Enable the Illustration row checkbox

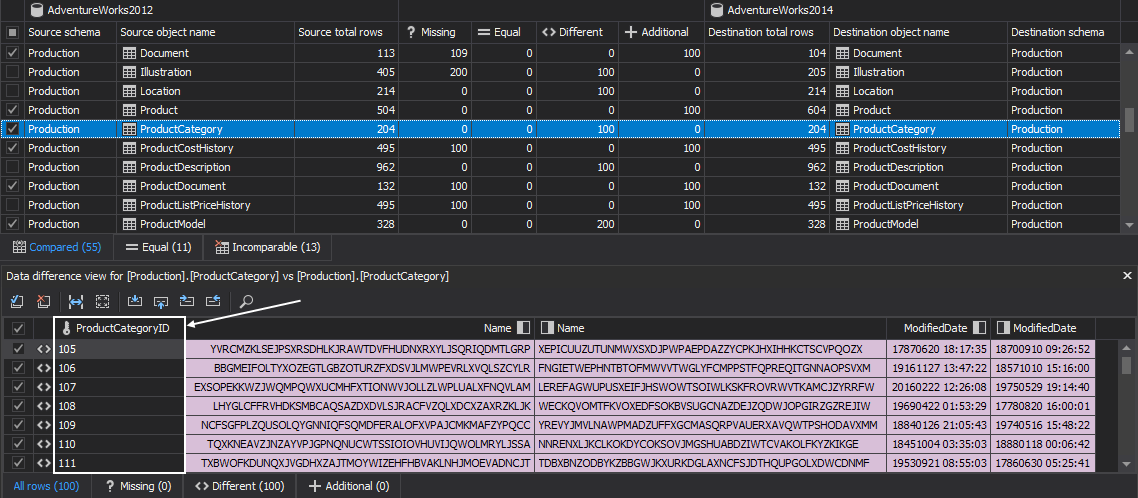click(12, 72)
